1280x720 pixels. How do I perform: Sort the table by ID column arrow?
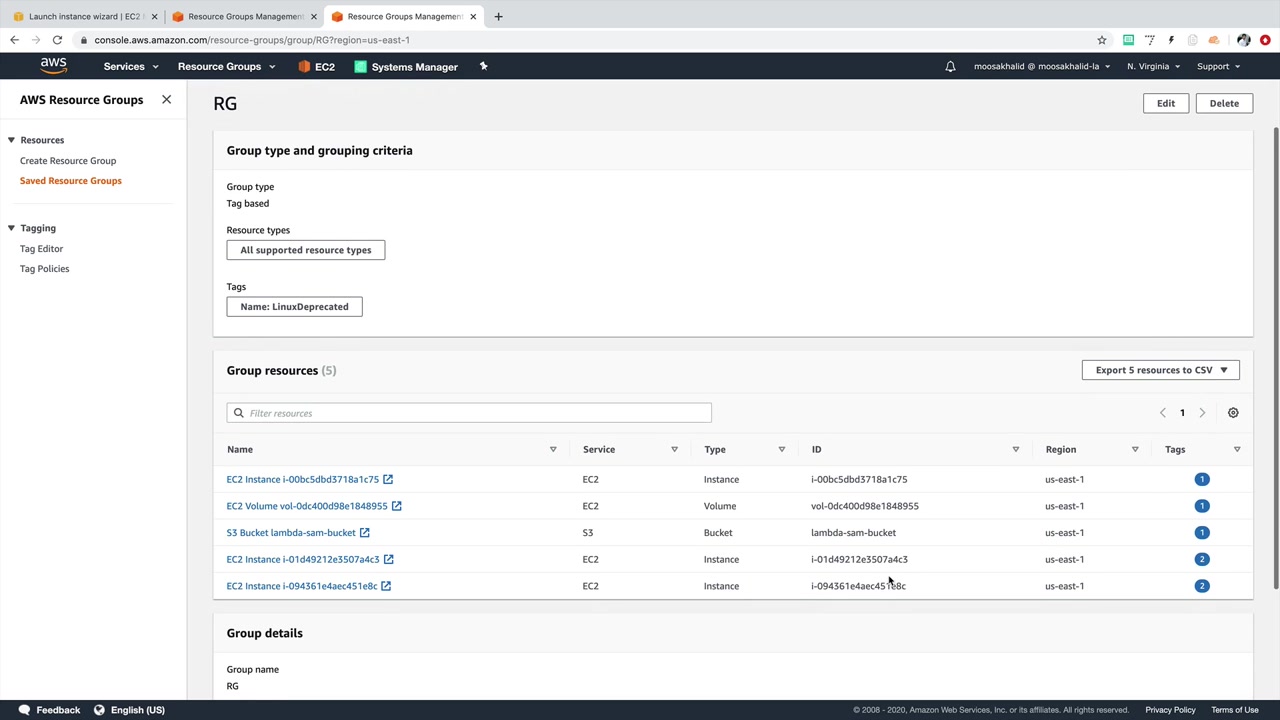click(x=1016, y=450)
